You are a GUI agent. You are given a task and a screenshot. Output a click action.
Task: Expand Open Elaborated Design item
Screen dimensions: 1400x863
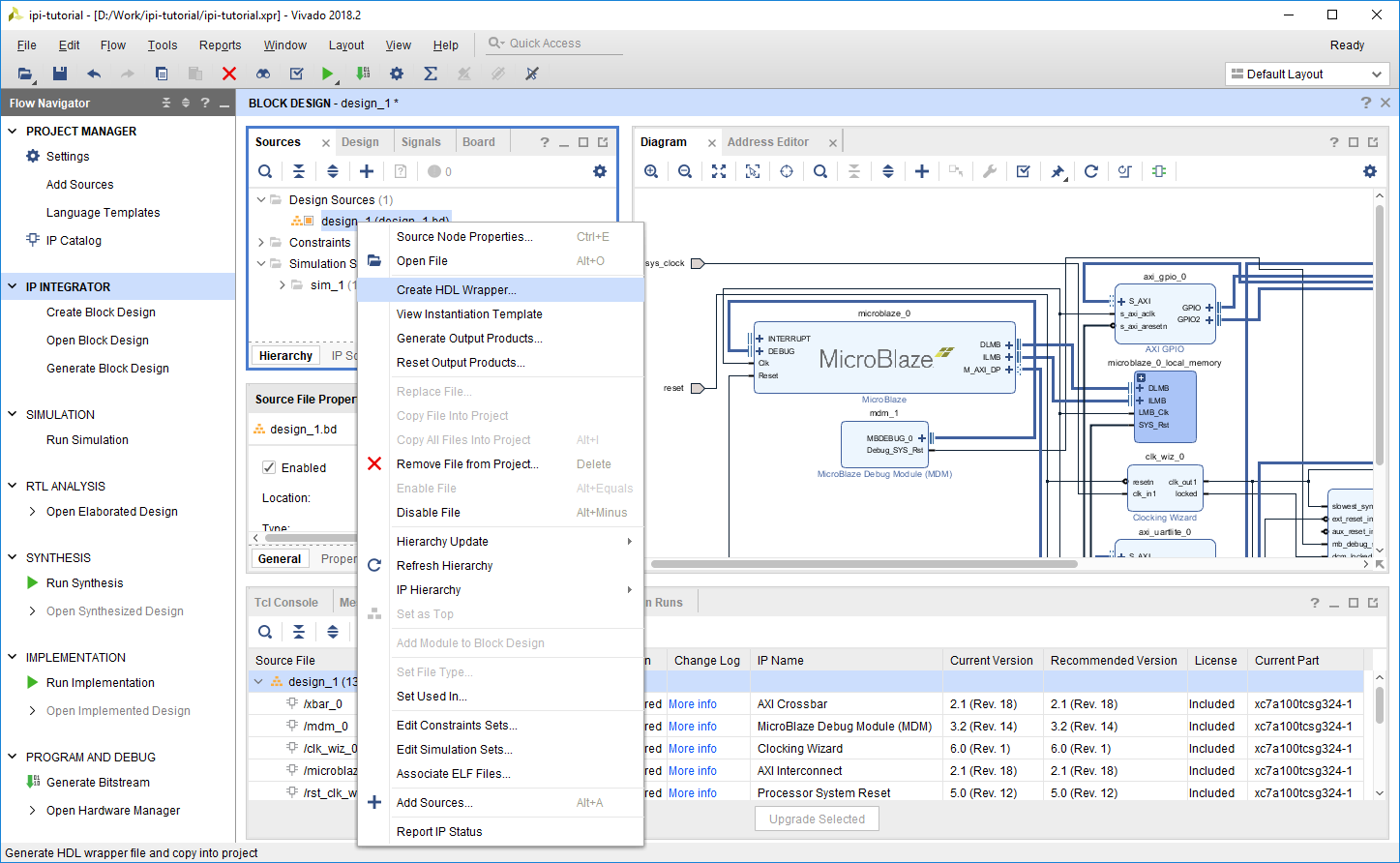pos(33,512)
